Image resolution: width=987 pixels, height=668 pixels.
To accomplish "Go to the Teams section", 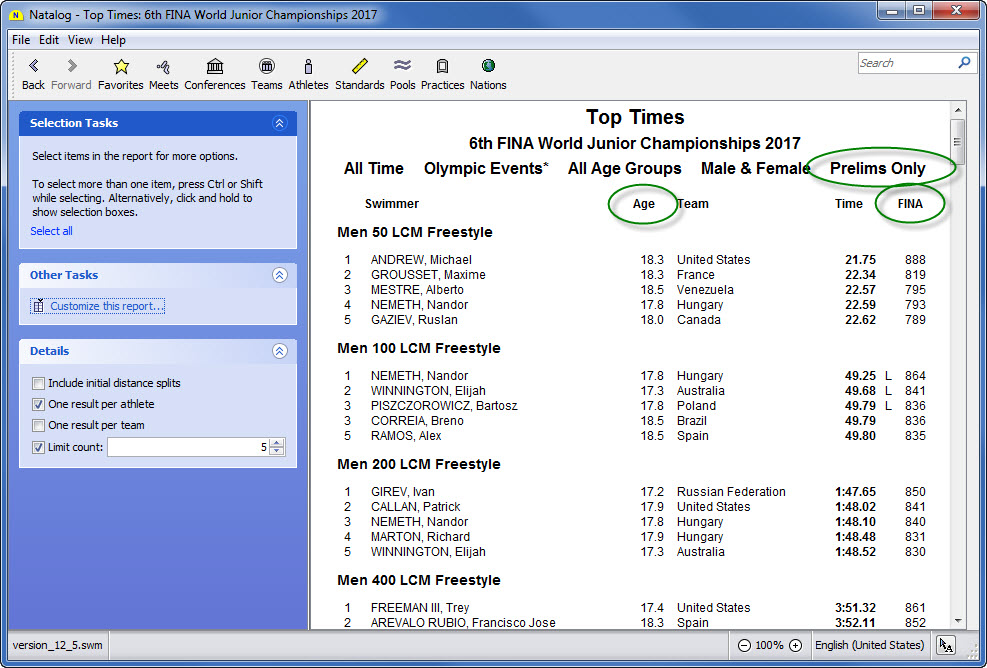I will pyautogui.click(x=266, y=67).
